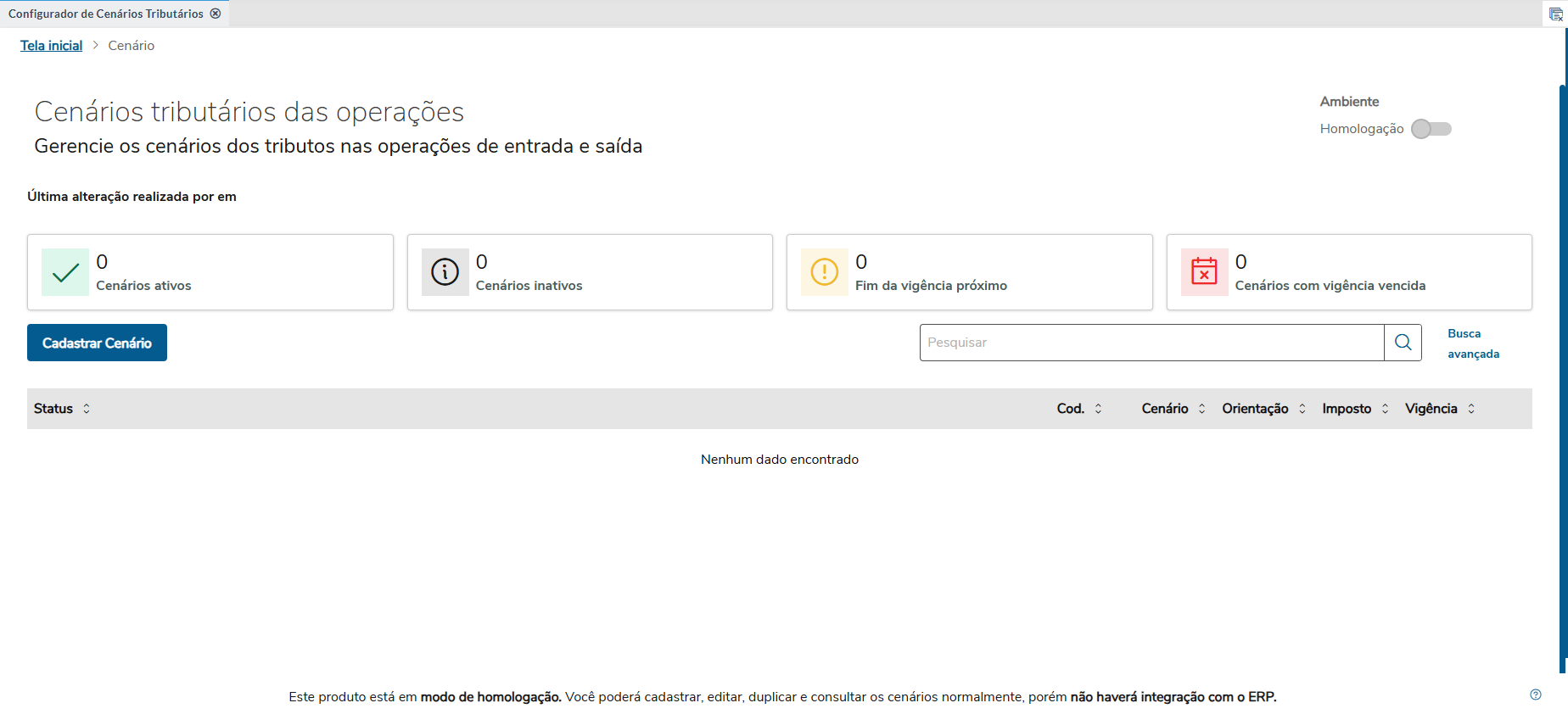
Task: Sort table by Imposto column
Action: [x=1385, y=409]
